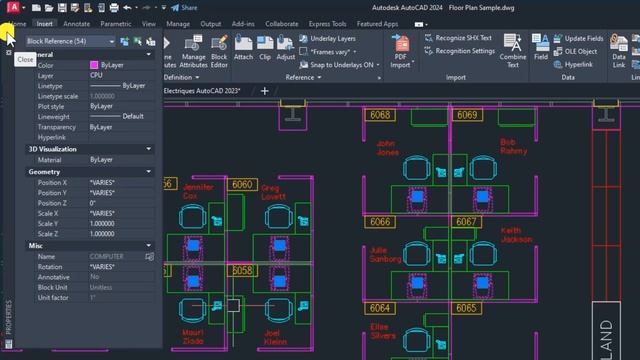Click the Undo arrow icon
Screen dimensions: 640x360
(x=127, y=7)
